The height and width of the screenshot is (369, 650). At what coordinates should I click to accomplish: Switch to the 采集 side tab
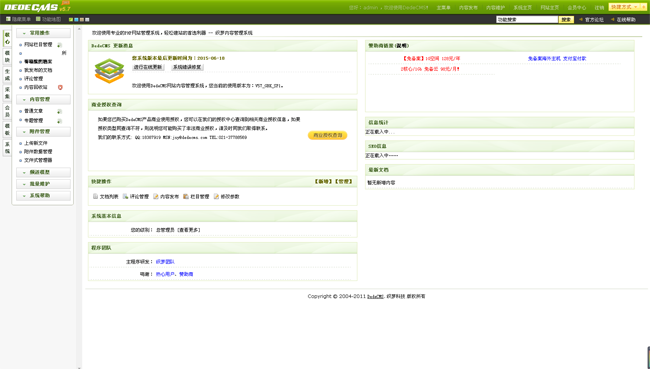pos(7,93)
